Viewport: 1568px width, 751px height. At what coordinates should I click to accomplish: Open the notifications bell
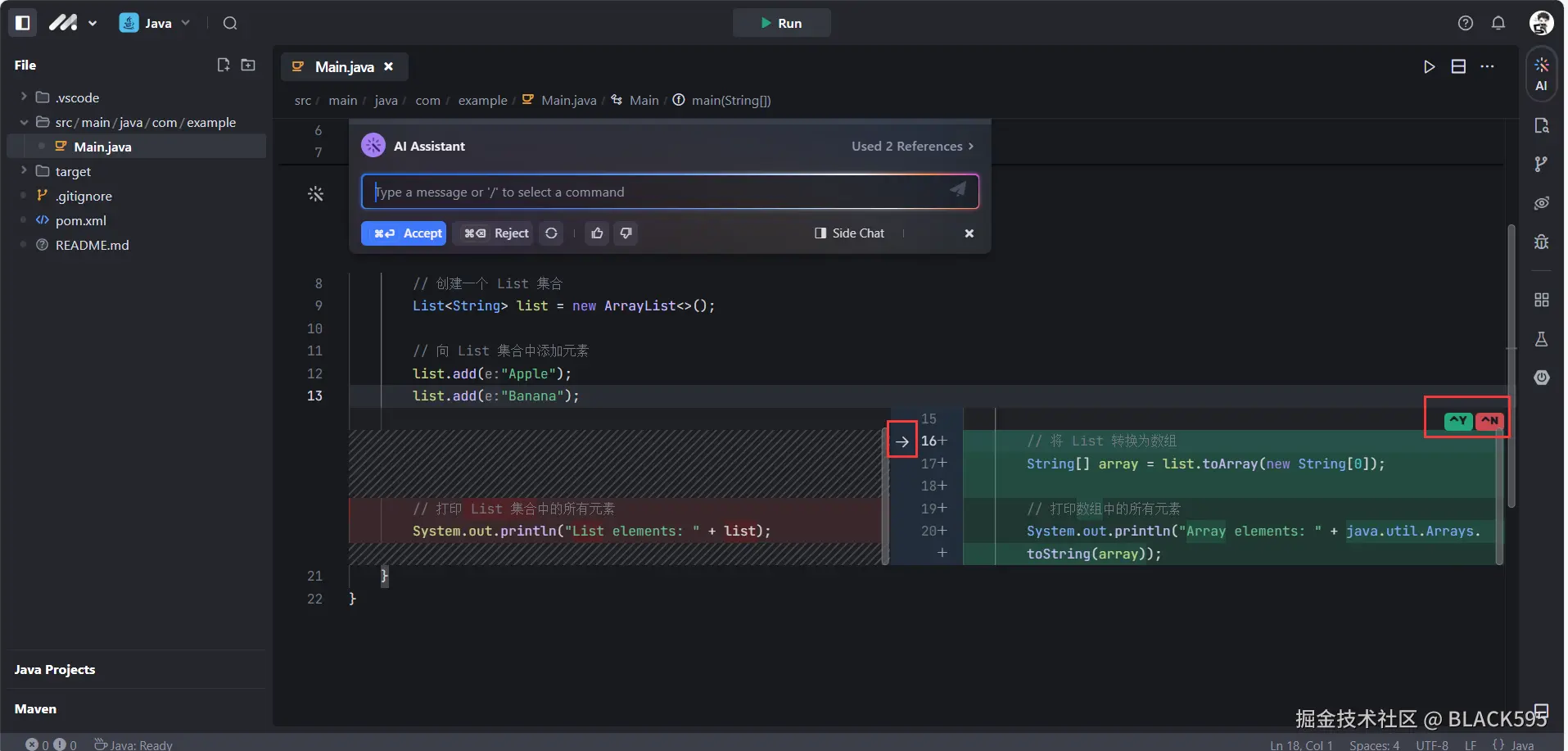(x=1498, y=23)
